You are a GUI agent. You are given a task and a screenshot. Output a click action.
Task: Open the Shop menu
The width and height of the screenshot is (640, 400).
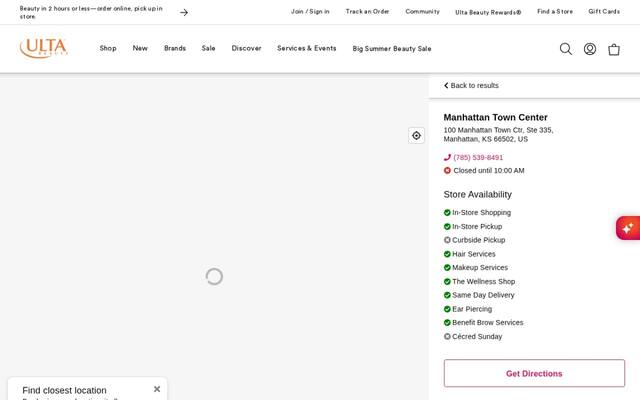point(108,48)
